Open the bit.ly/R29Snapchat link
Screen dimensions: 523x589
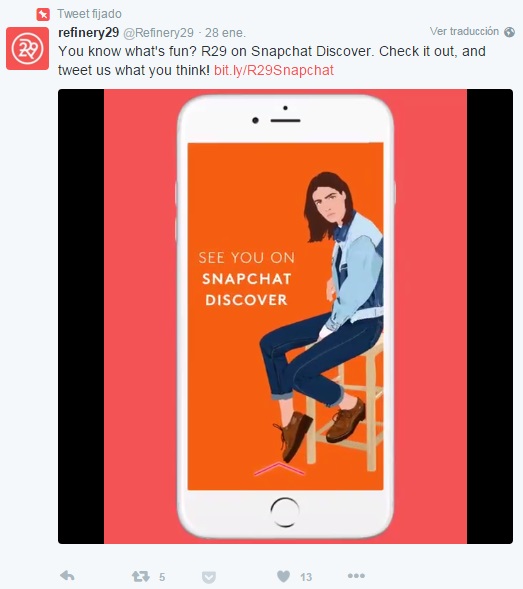274,70
